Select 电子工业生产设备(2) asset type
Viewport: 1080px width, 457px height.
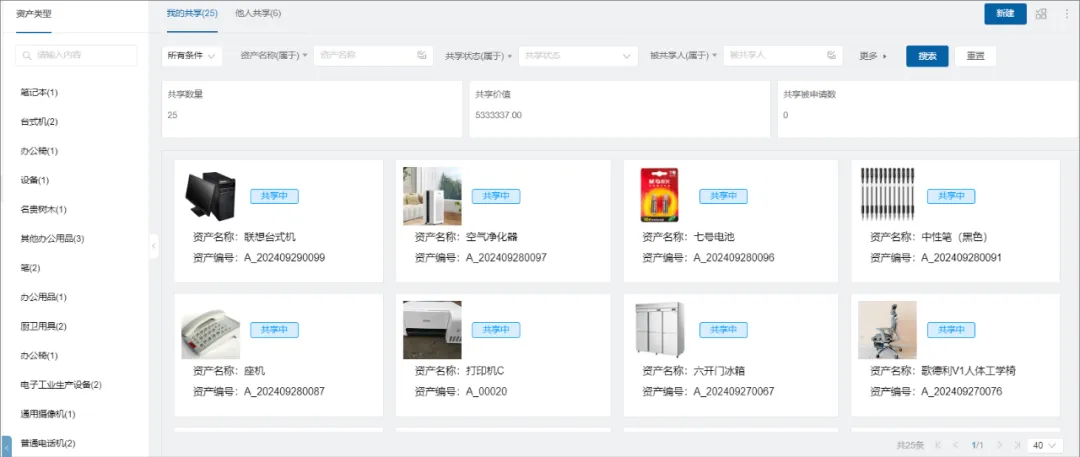tap(61, 385)
